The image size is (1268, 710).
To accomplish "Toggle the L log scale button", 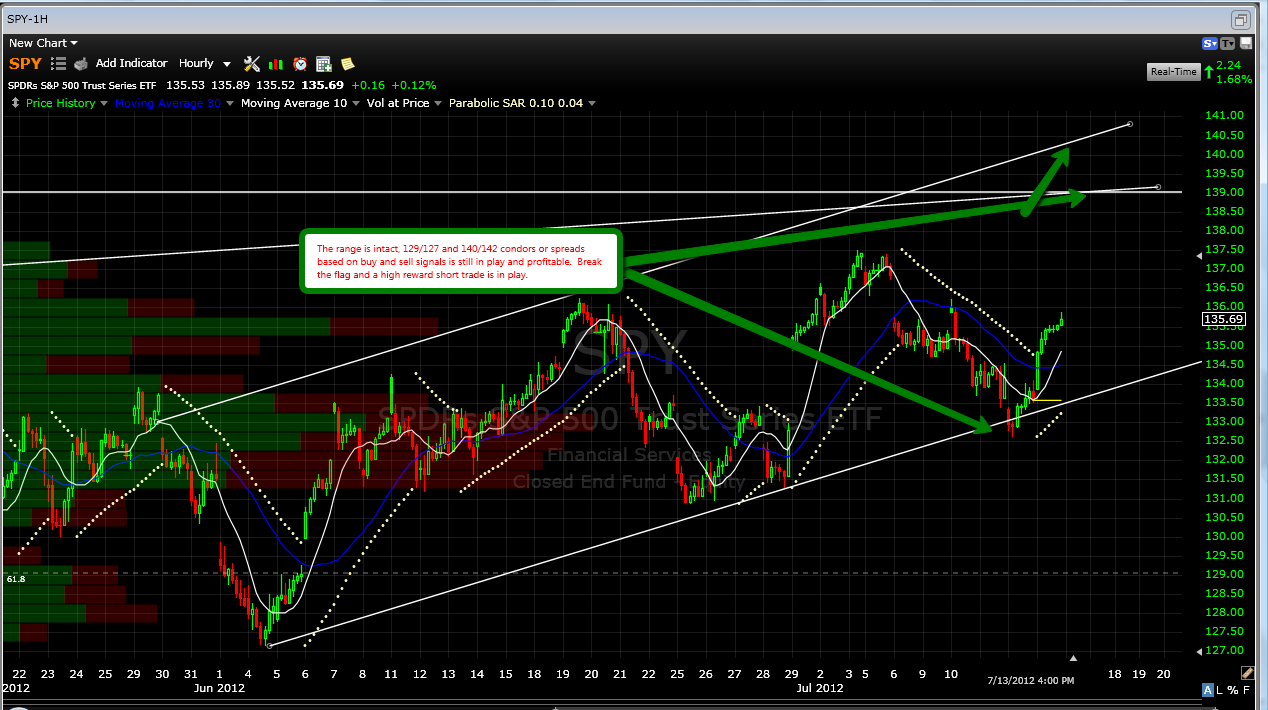I will coord(1221,690).
